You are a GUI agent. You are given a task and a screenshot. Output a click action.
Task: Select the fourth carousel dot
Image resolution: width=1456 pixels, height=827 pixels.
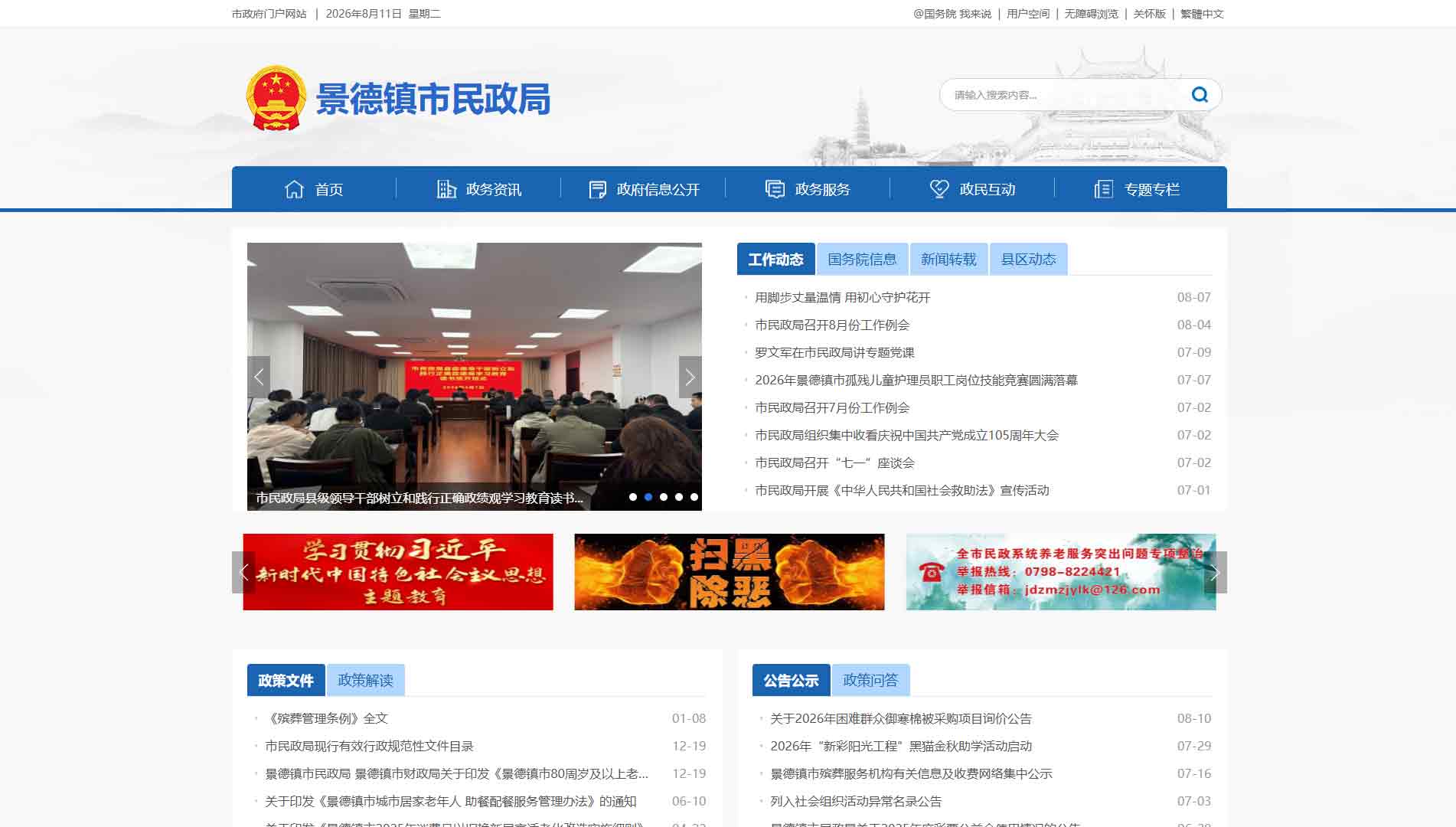click(x=679, y=497)
